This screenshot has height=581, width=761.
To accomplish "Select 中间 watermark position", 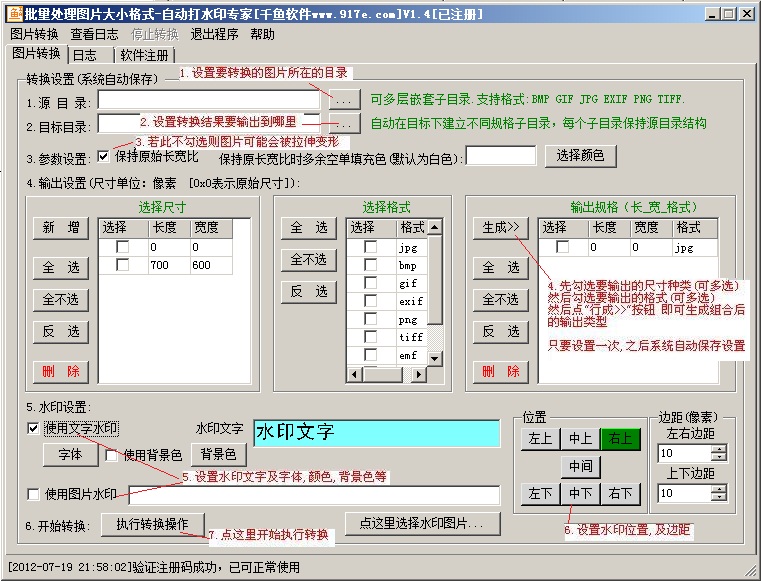I will (x=580, y=465).
